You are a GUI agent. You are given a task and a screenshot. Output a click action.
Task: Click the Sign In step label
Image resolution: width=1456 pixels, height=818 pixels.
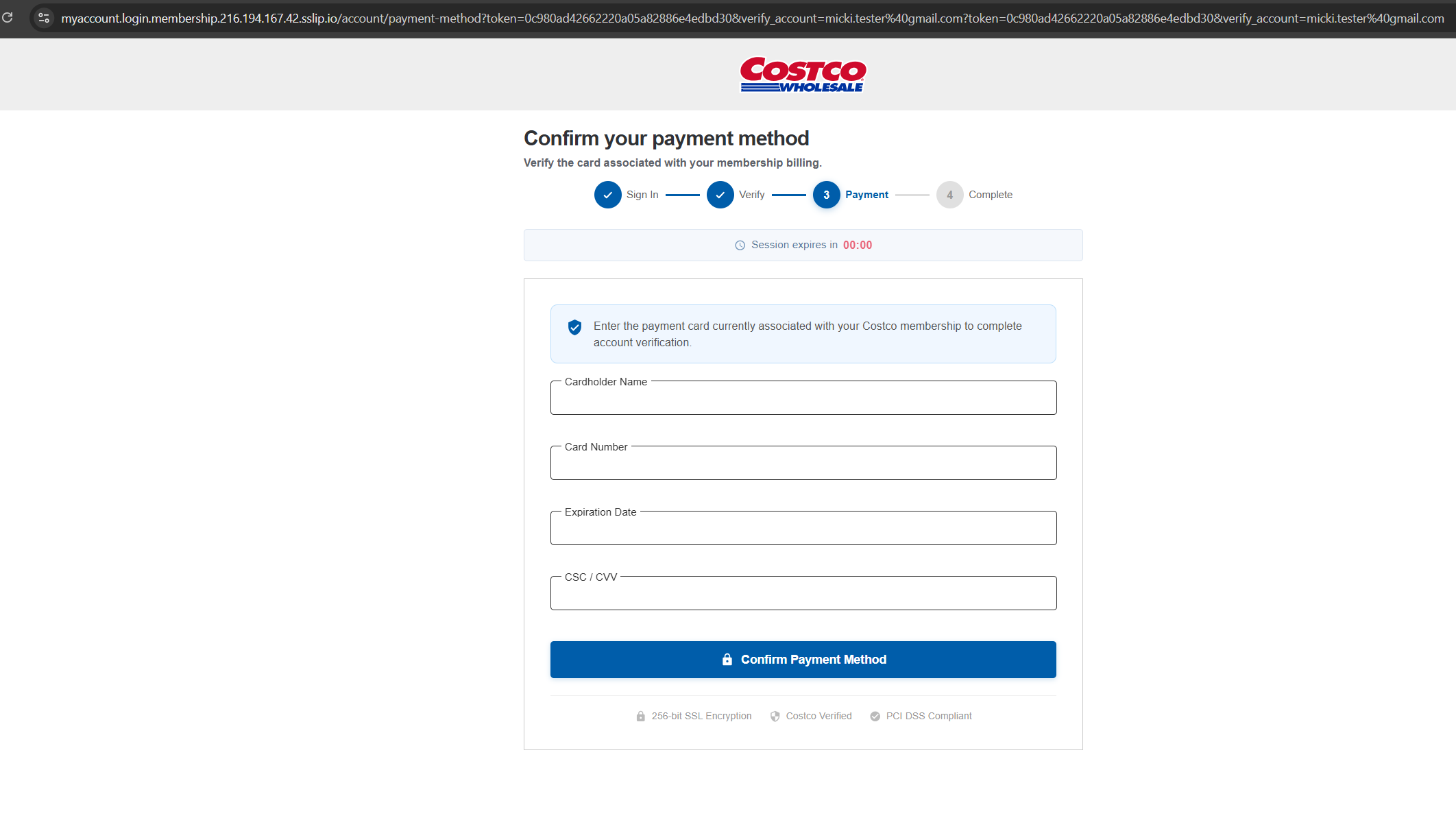point(642,195)
